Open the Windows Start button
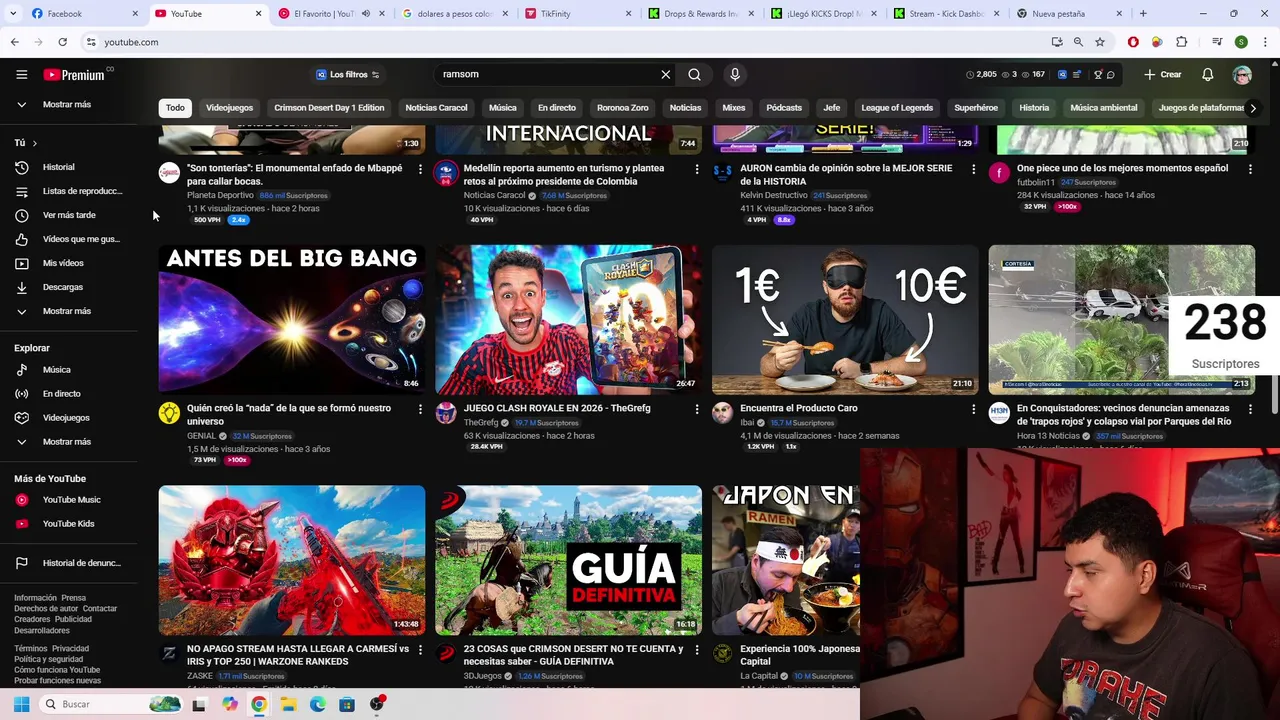 pyautogui.click(x=21, y=704)
